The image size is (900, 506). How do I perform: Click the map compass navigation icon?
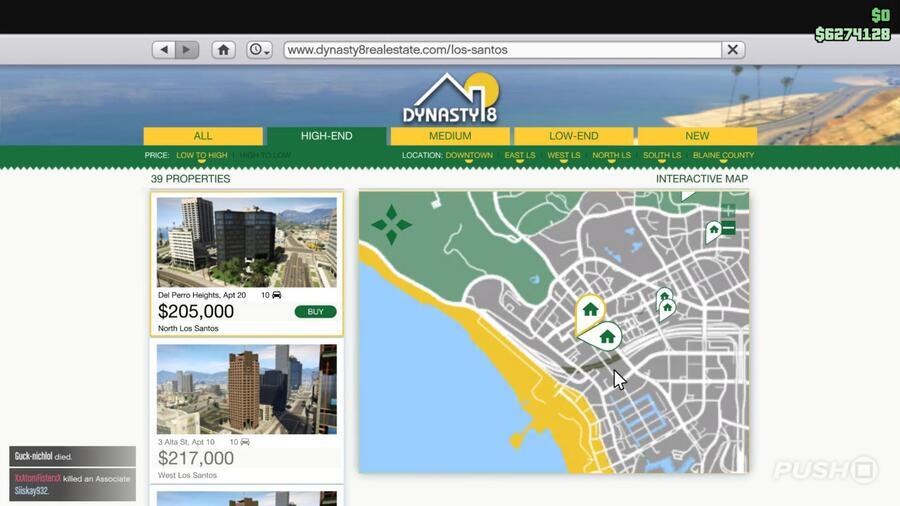[391, 224]
